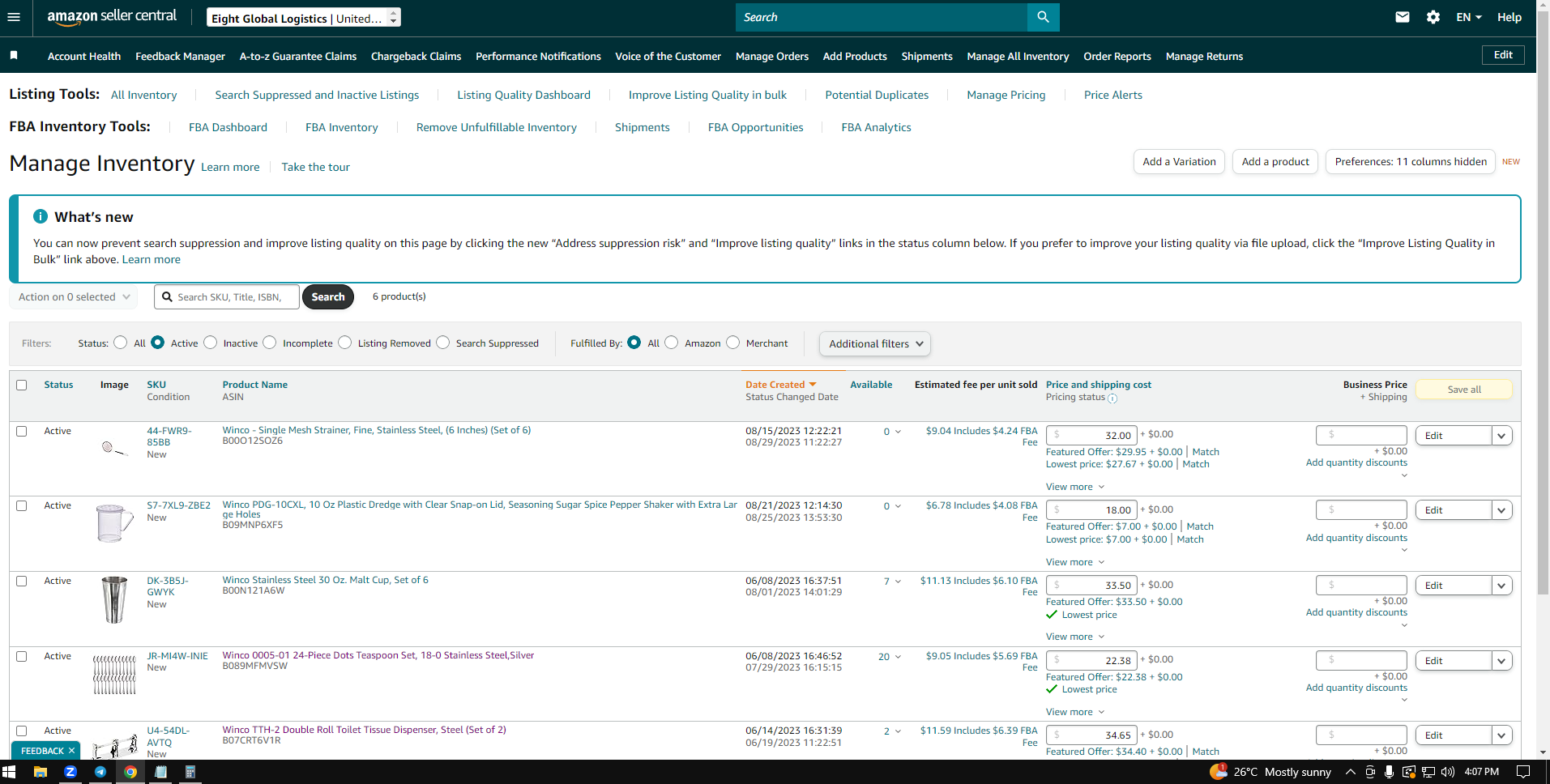The image size is (1550, 784).
Task: Open the settings gear icon
Action: click(1433, 17)
